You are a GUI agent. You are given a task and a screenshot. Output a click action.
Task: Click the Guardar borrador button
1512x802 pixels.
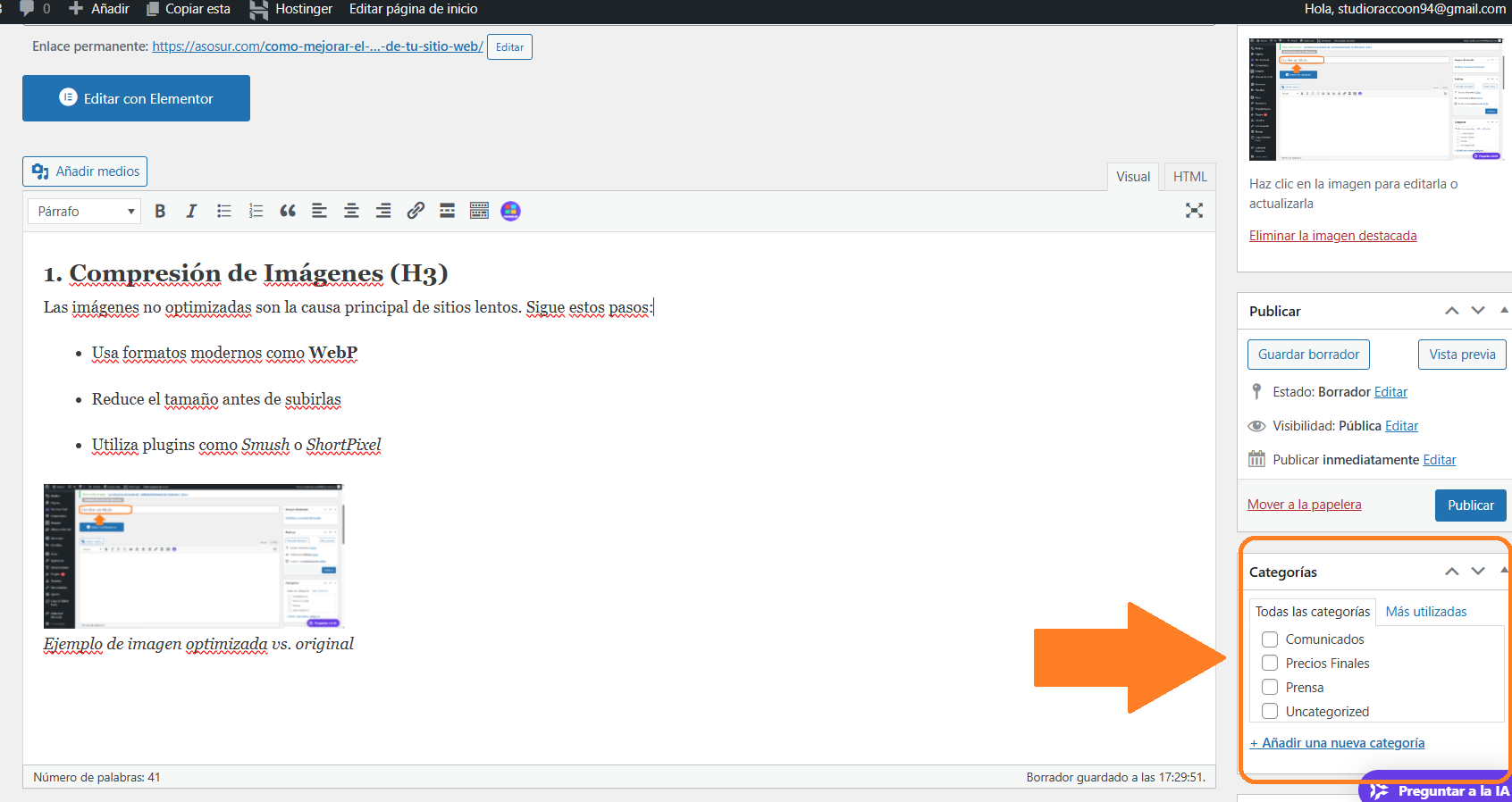1308,355
